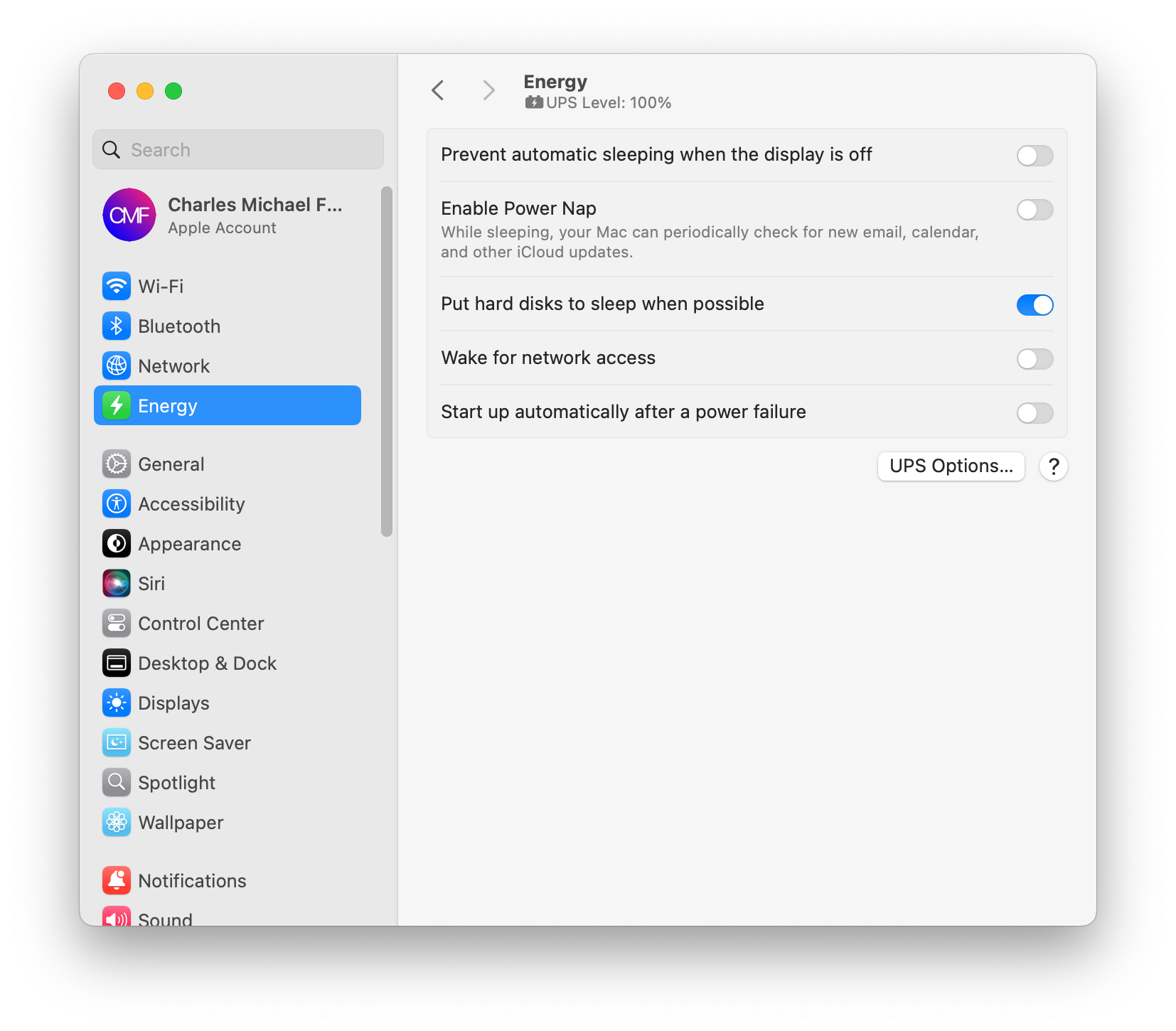
Task: Open Appearance settings
Action: (x=228, y=544)
